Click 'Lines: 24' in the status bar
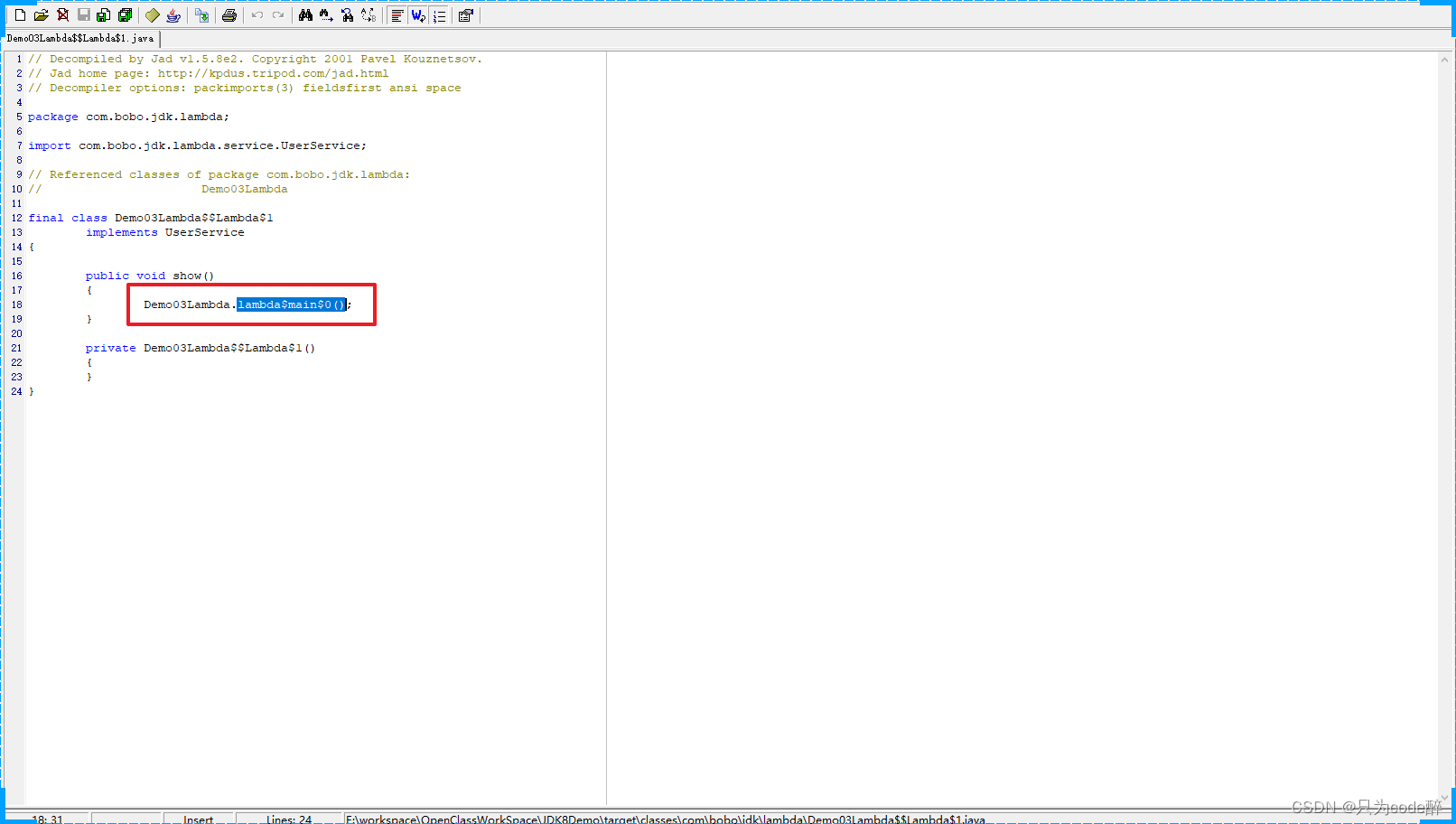 pos(289,819)
